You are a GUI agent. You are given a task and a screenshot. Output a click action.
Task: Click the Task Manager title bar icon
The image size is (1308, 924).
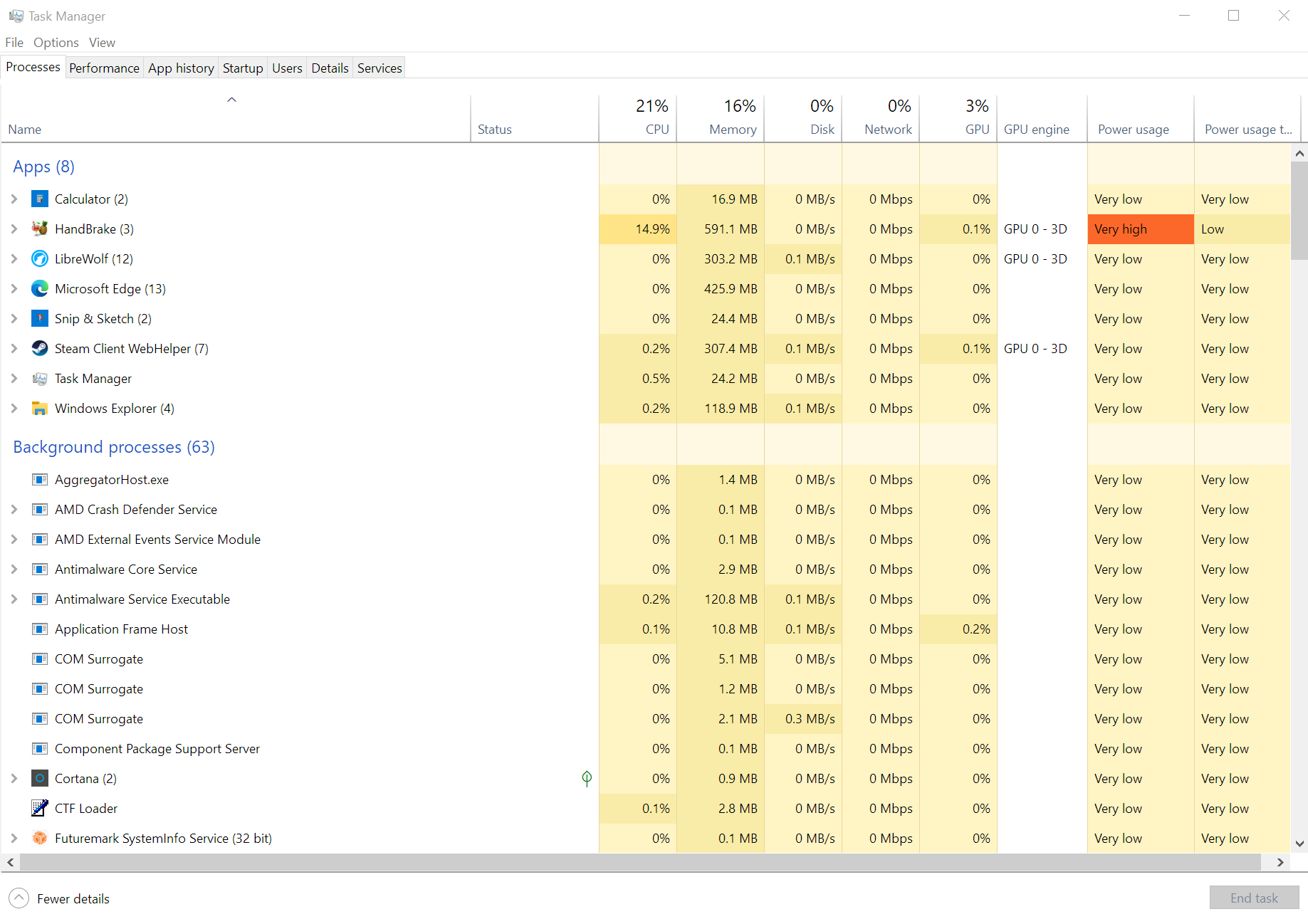16,16
